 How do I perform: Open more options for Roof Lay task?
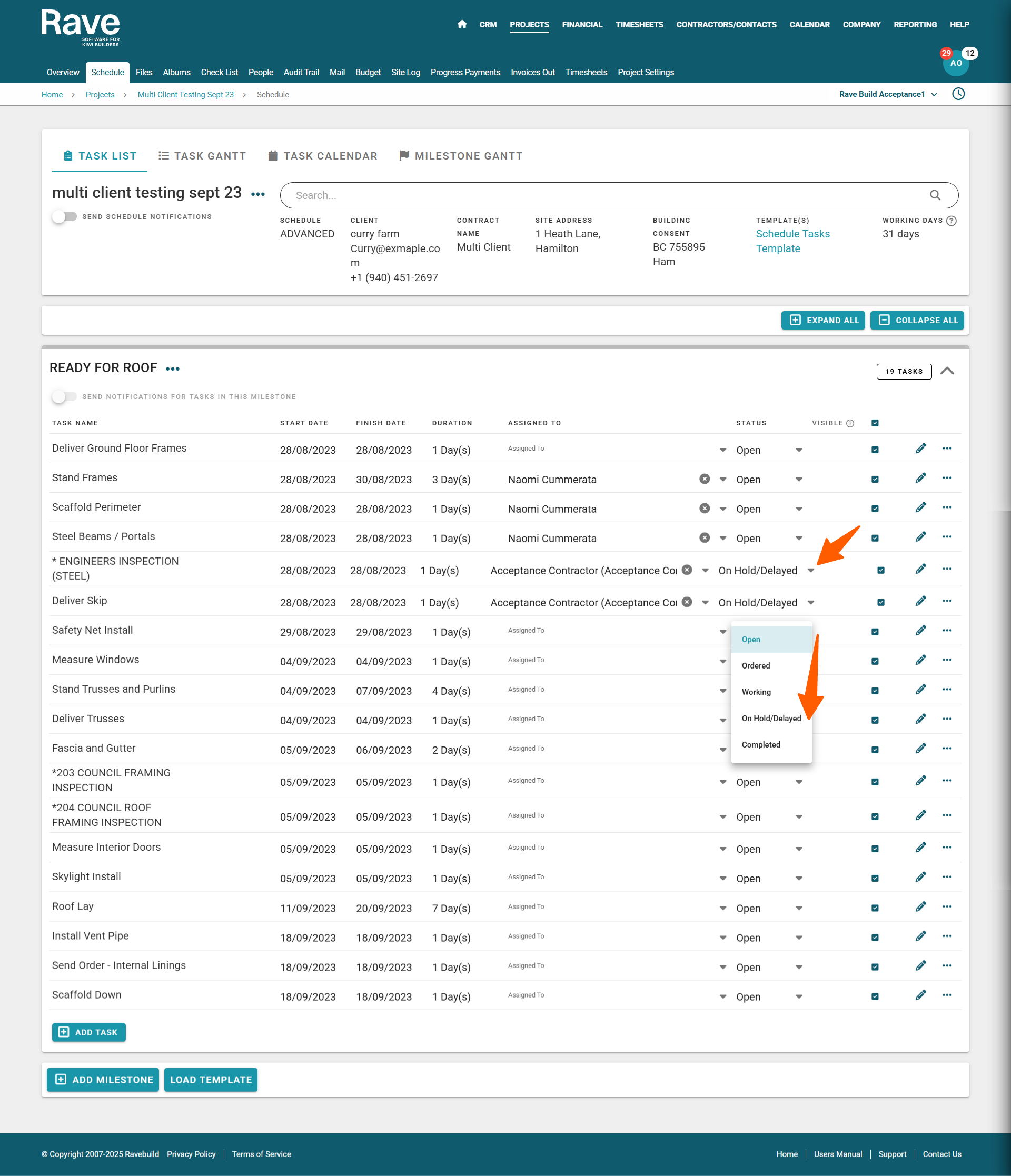(x=946, y=907)
